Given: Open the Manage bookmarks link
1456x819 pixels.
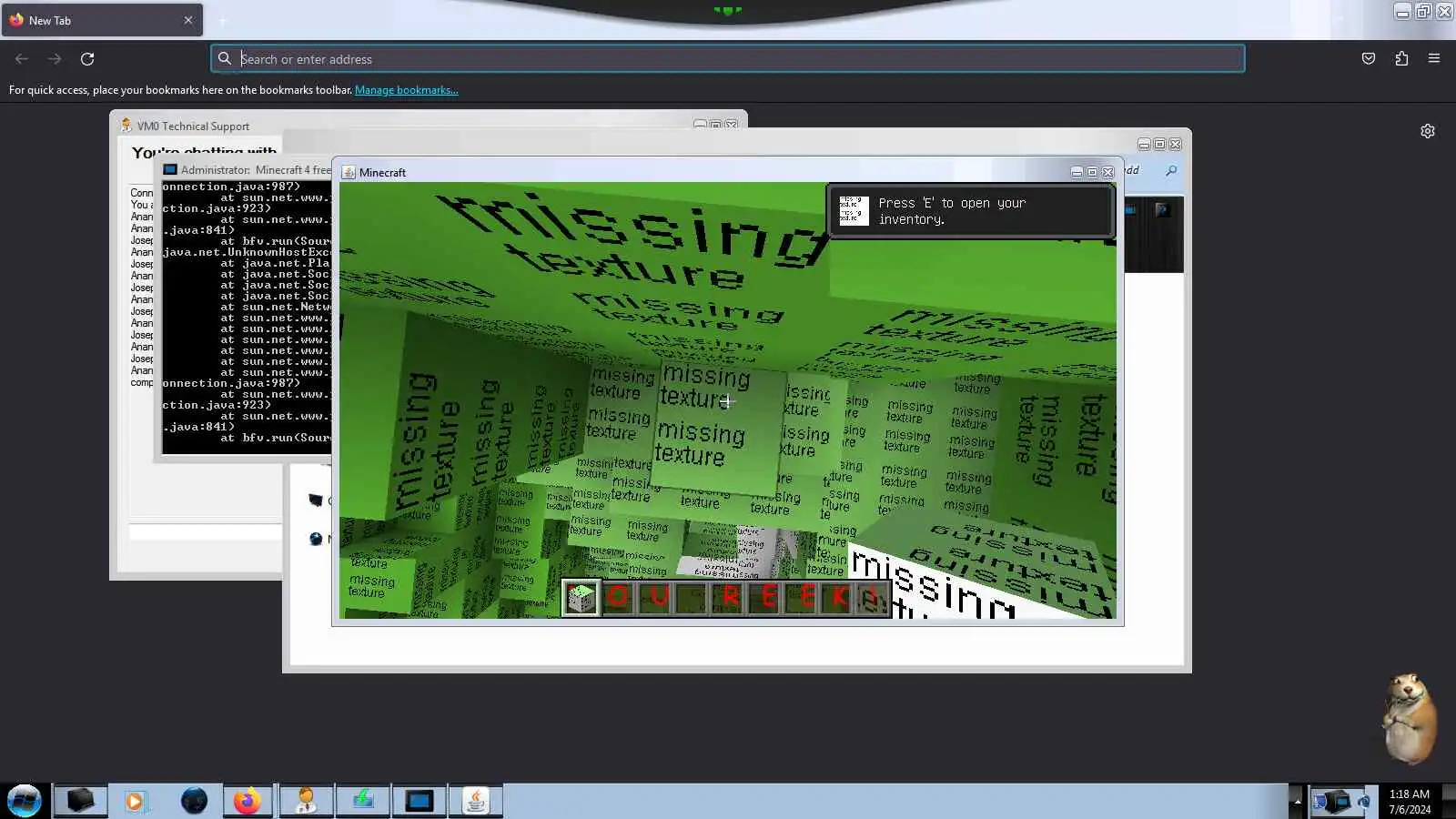Looking at the screenshot, I should tap(406, 90).
